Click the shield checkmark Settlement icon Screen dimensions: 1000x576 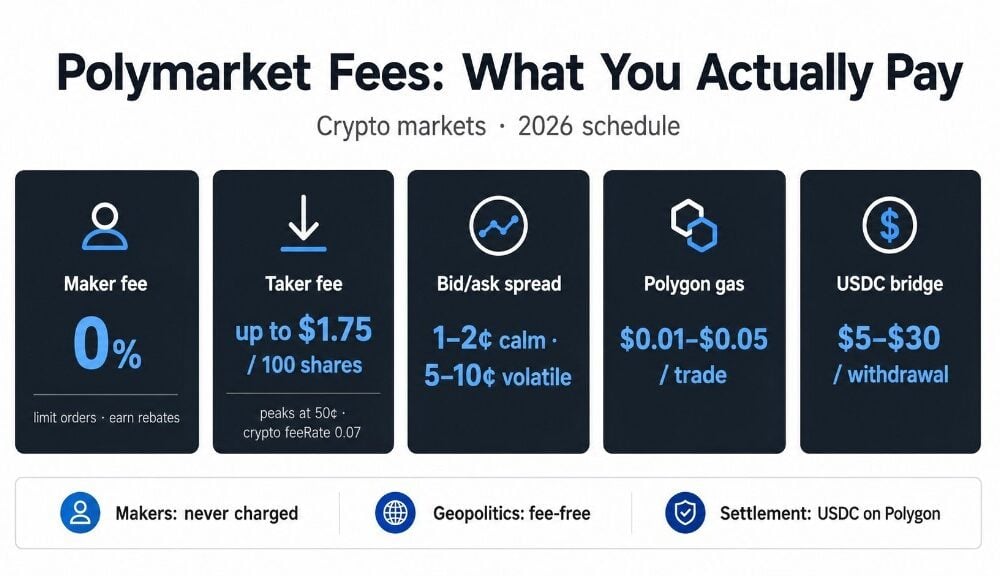(685, 513)
